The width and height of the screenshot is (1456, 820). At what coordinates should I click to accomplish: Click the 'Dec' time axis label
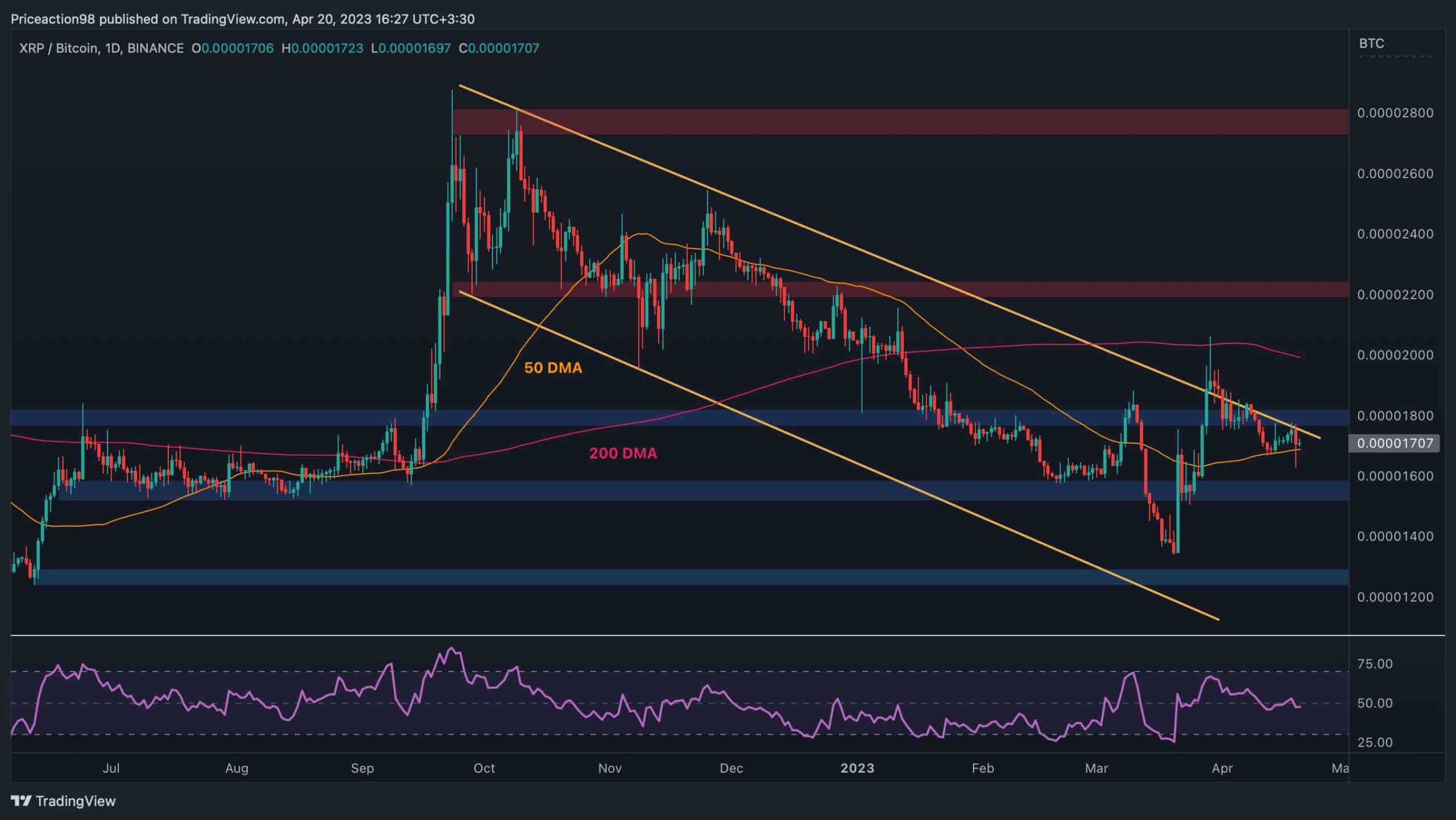pyautogui.click(x=731, y=768)
